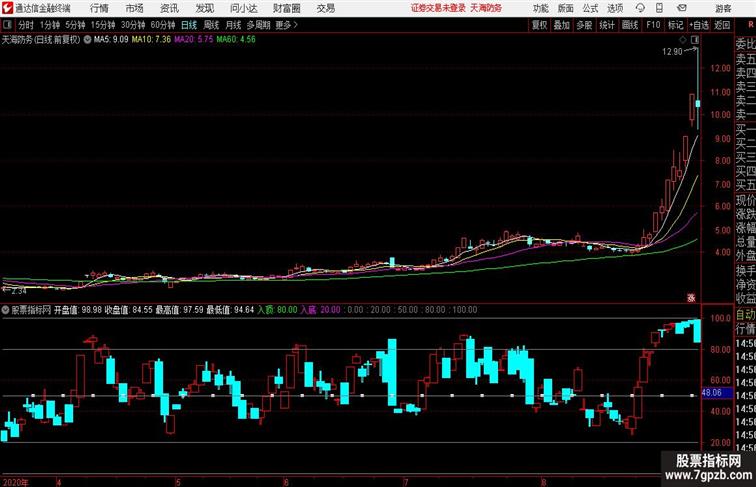
Task: Open the 公式 formula menu
Action: coord(590,8)
